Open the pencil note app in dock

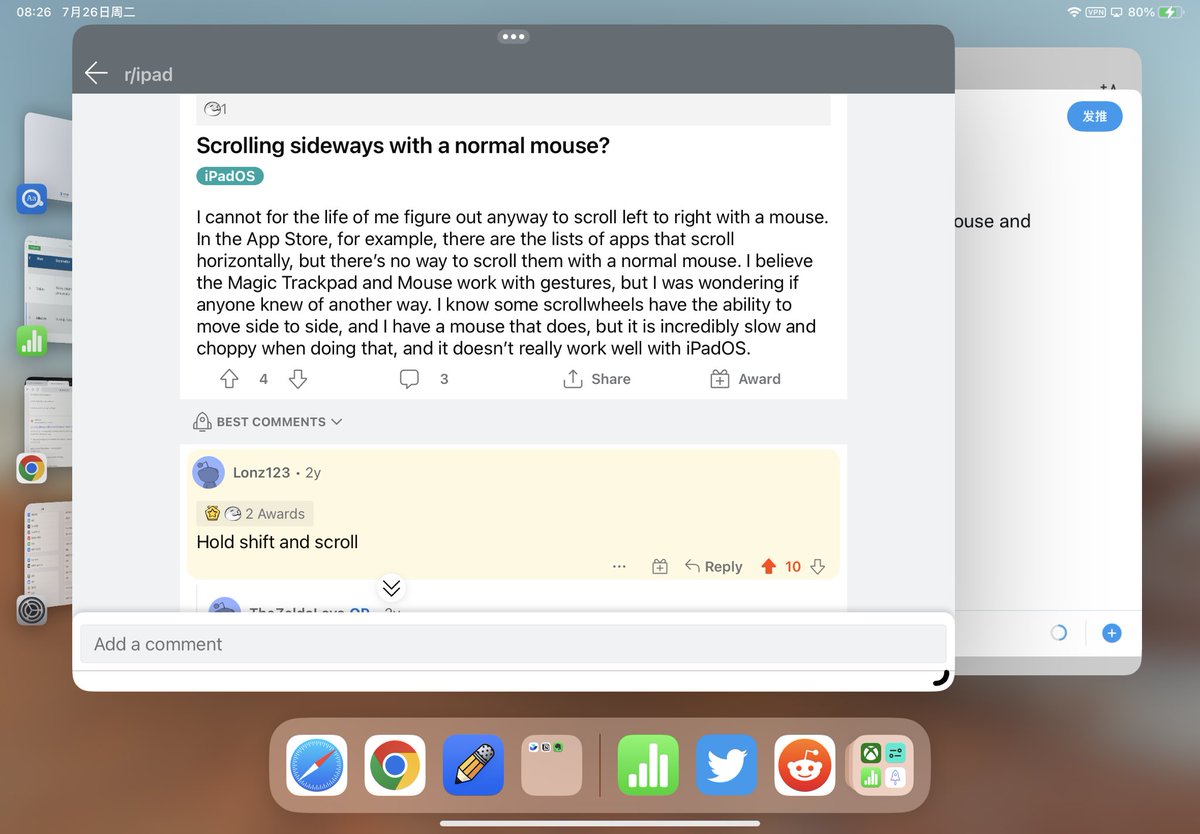point(473,765)
